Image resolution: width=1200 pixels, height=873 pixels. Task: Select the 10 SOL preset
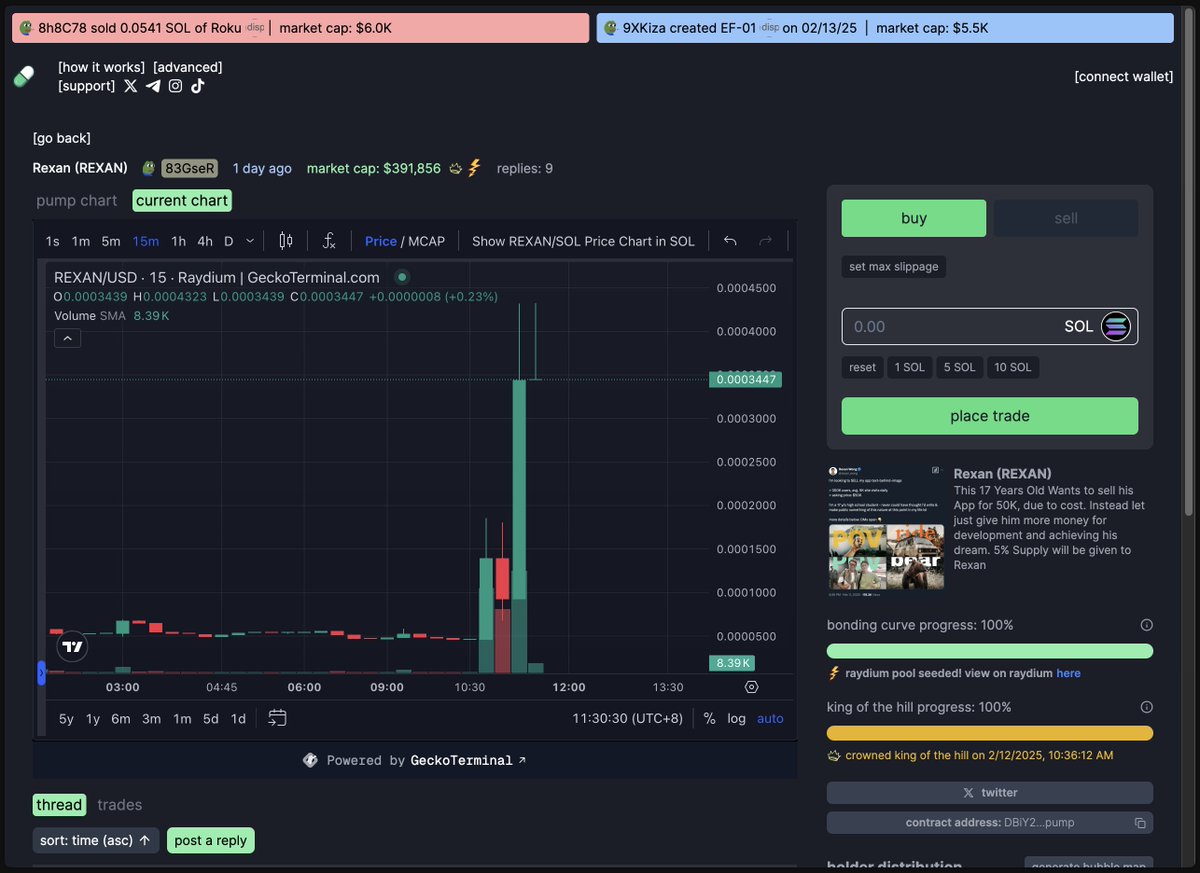(1013, 367)
